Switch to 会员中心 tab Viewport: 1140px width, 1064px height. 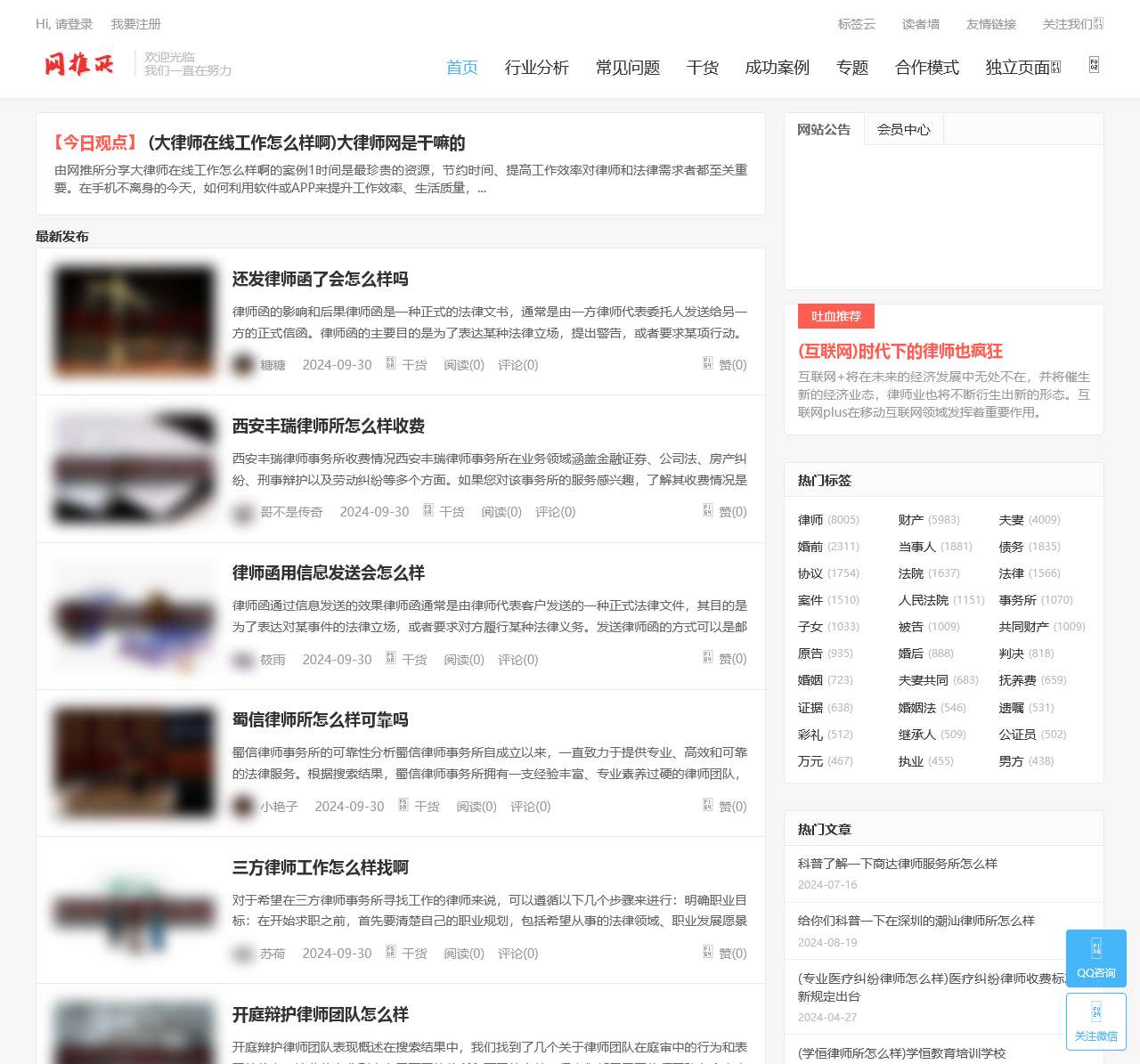904,129
